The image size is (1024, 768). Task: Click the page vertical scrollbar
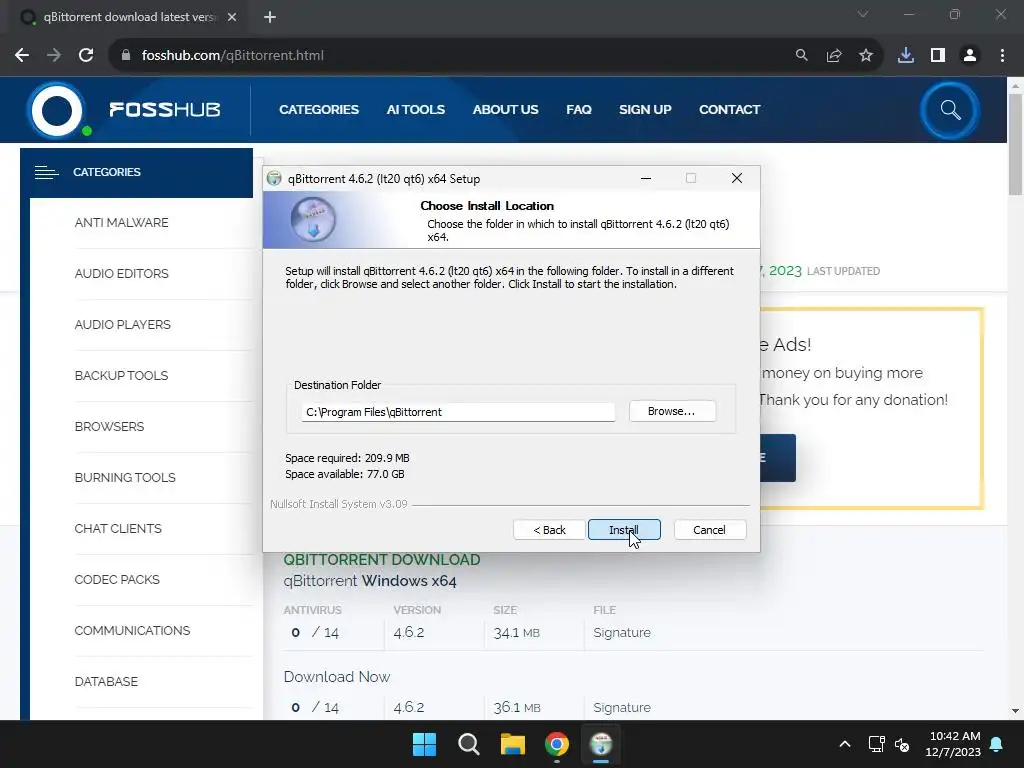tap(1015, 144)
